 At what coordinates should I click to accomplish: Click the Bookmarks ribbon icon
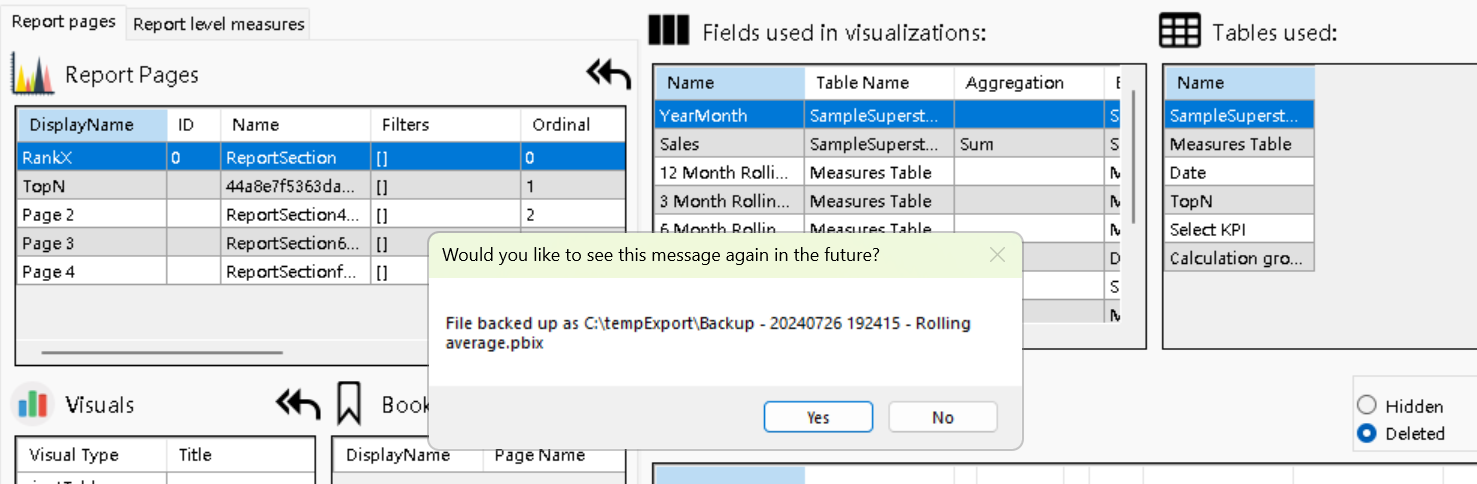click(348, 404)
